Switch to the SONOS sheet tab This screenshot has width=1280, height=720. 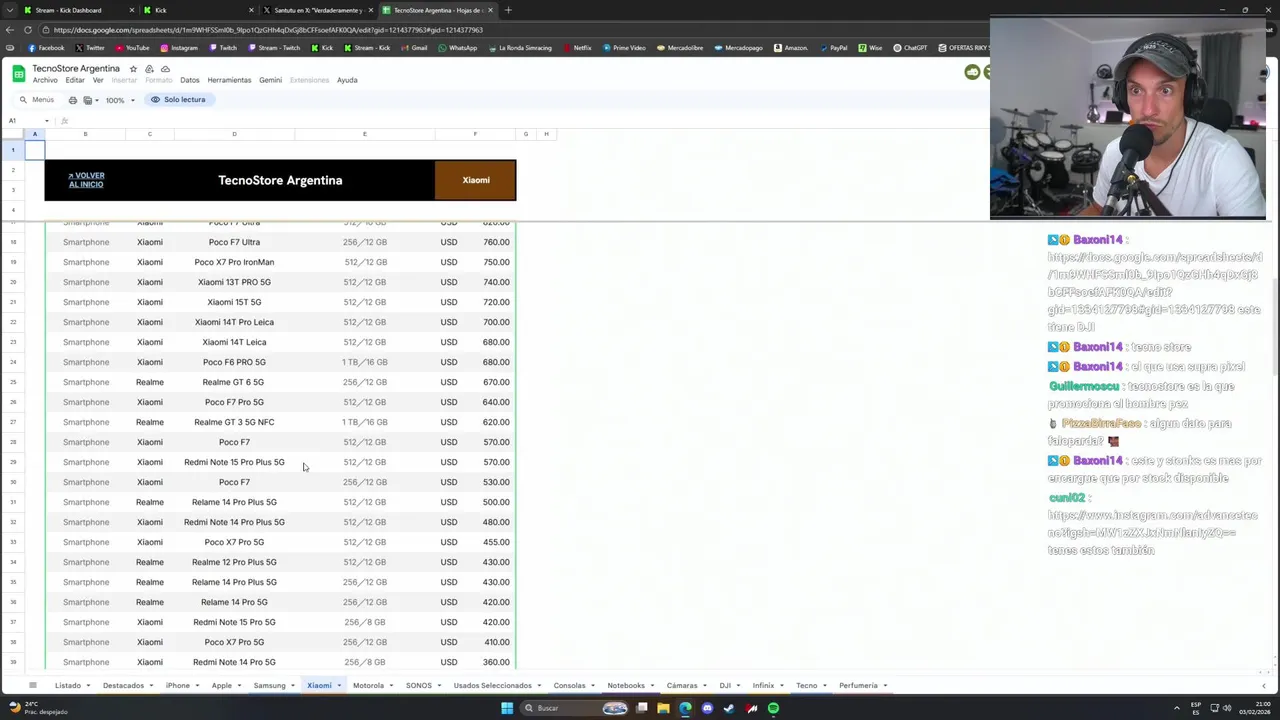tap(418, 686)
